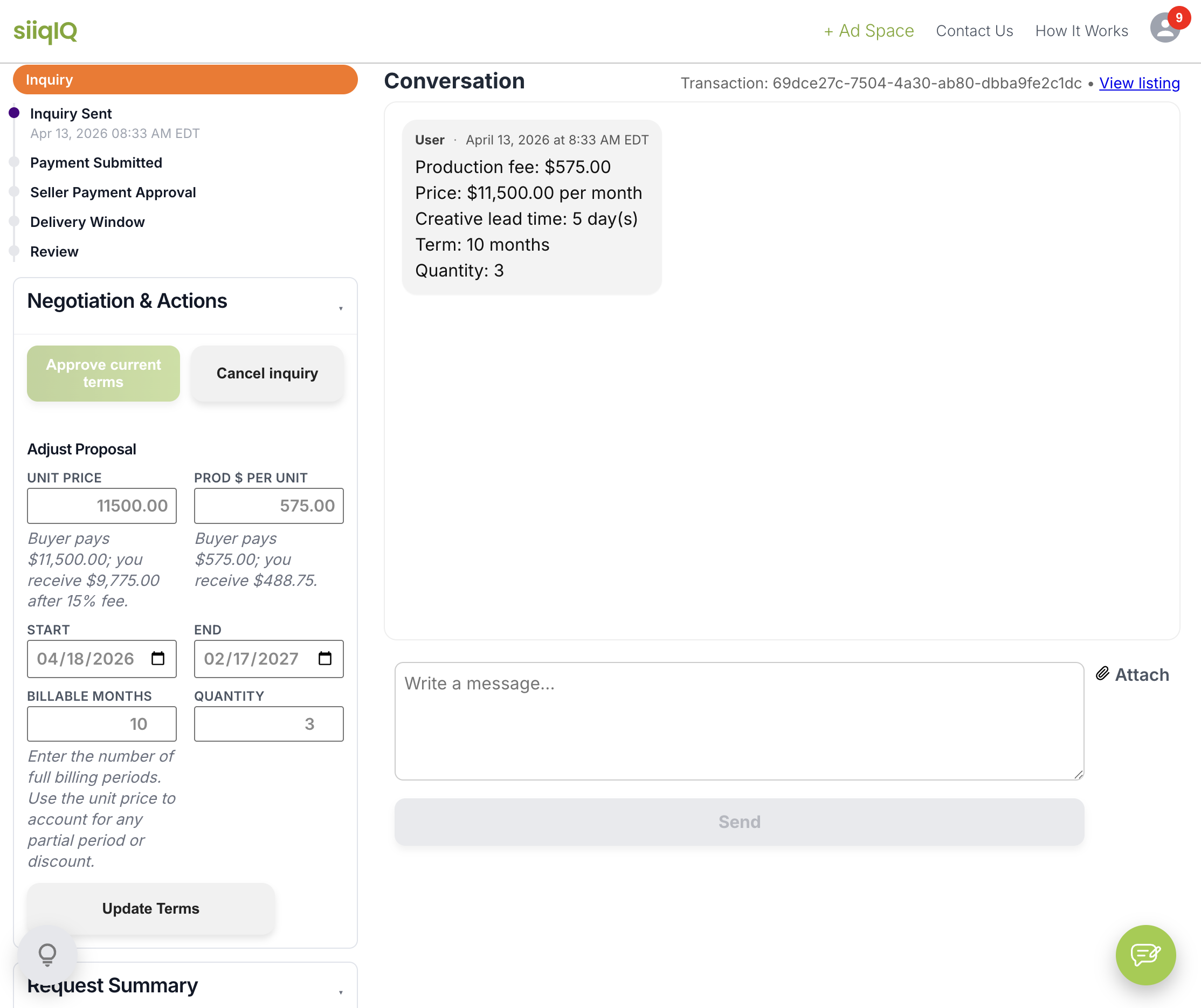Click the message box corner grip handle
The width and height of the screenshot is (1201, 1008).
tap(1078, 774)
